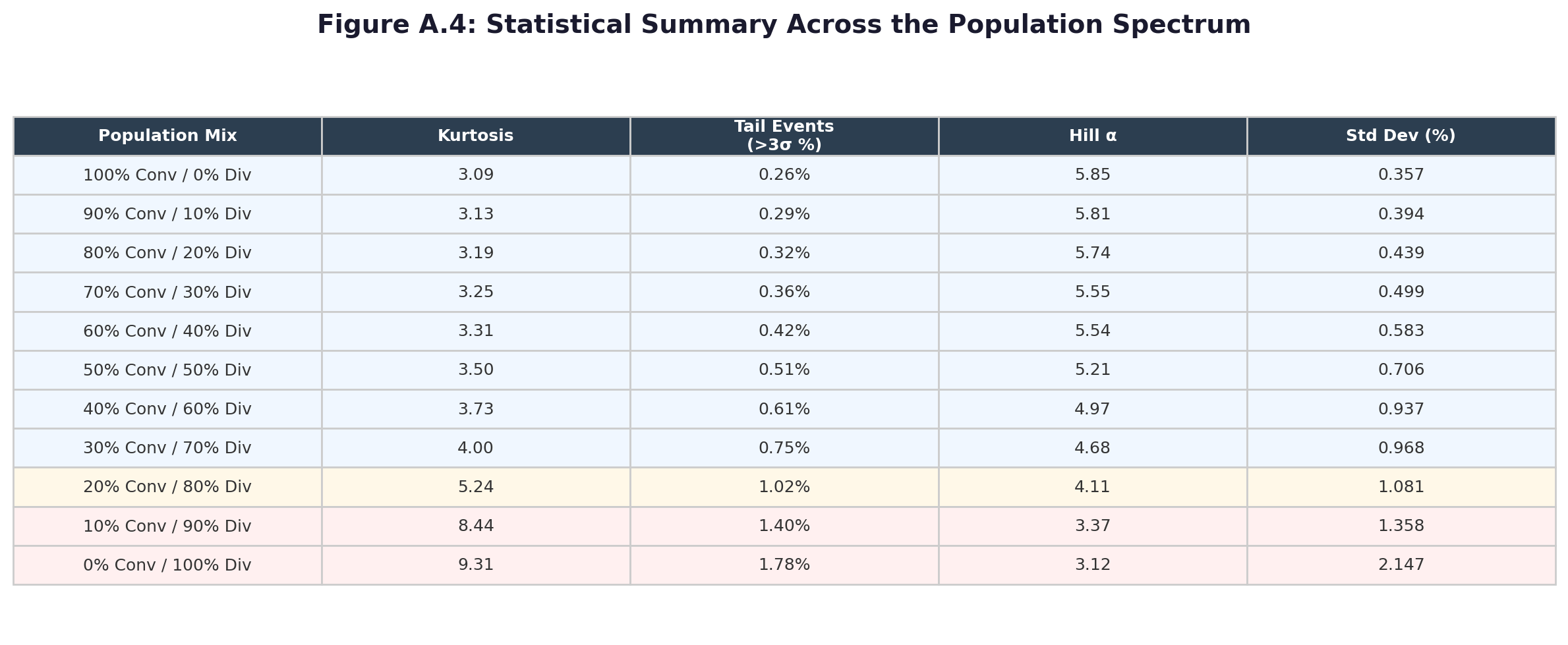Click the 90% Conv / 10% Div cell
The width and height of the screenshot is (1568, 645).
167,214
